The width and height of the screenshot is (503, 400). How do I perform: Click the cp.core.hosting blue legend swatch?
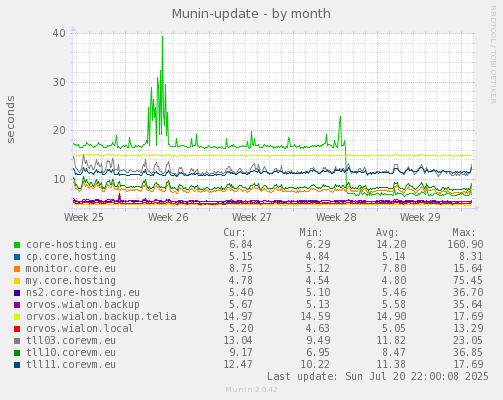[17, 257]
